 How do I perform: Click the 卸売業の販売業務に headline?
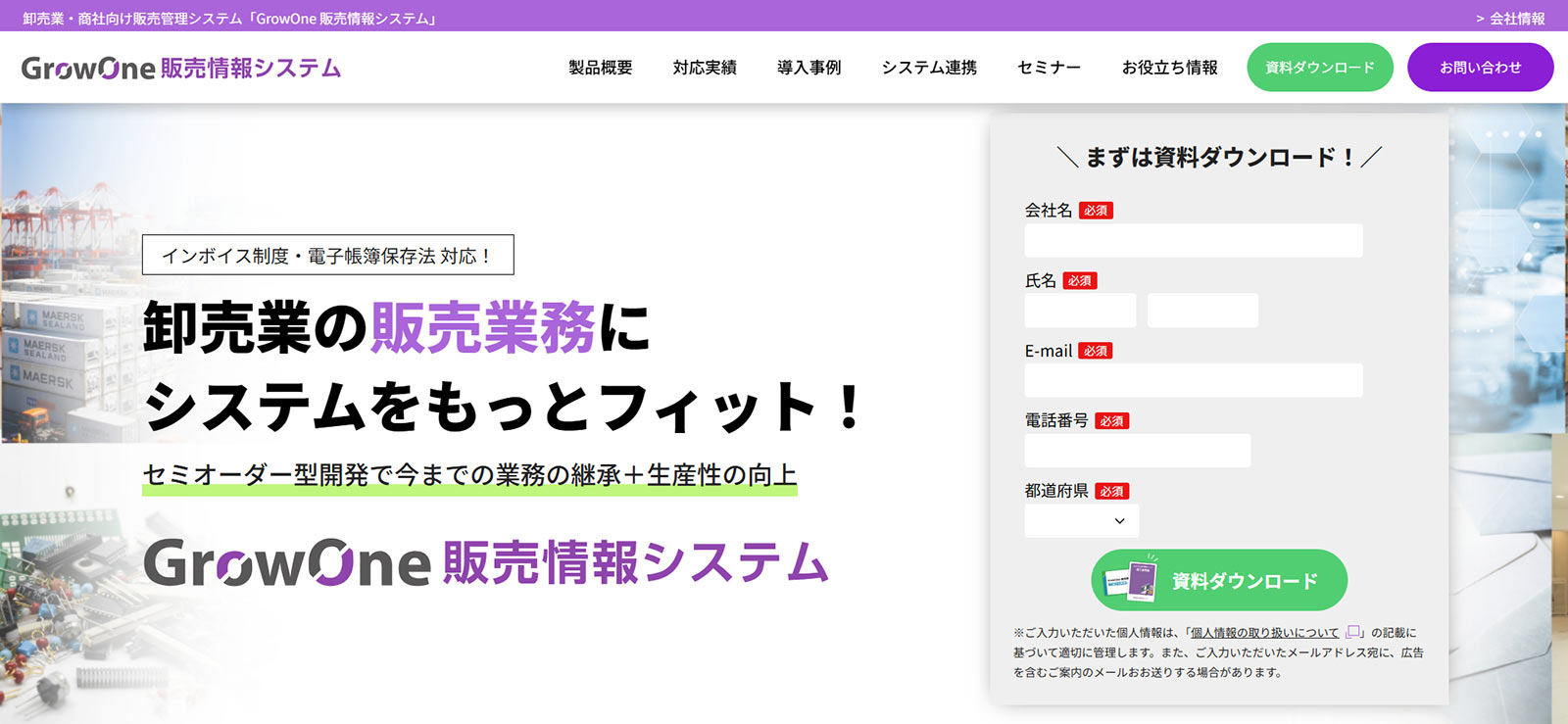[397, 326]
